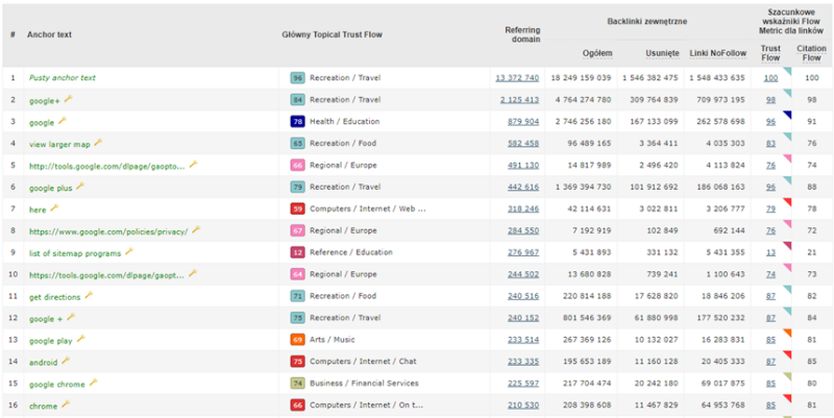Sort by the 'Anchor text' column header
Viewport: 834px width, 418px height.
coord(49,35)
